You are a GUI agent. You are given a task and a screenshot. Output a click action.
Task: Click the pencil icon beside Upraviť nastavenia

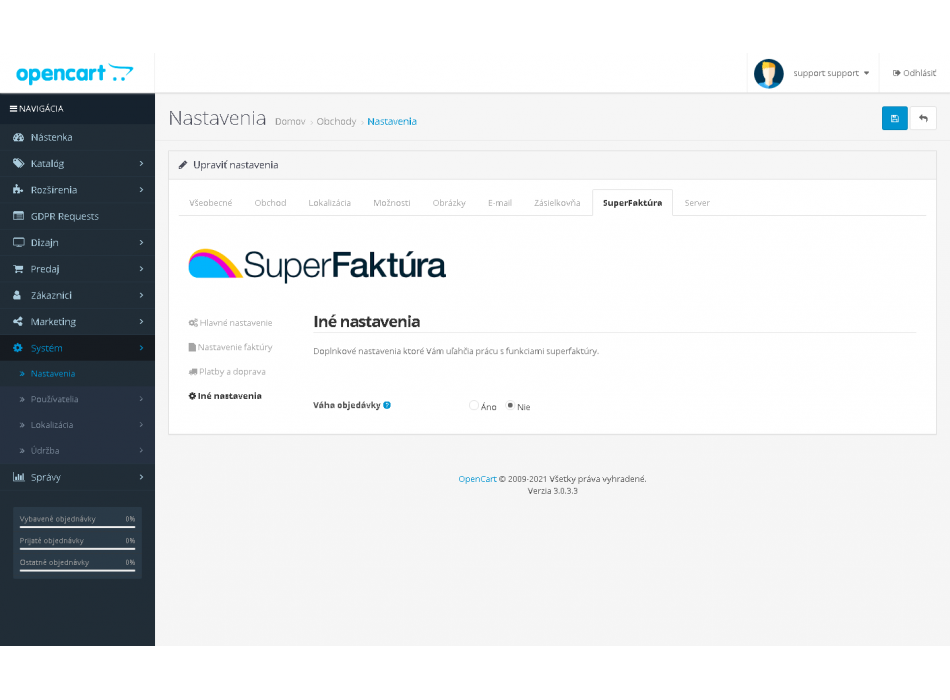(x=183, y=165)
